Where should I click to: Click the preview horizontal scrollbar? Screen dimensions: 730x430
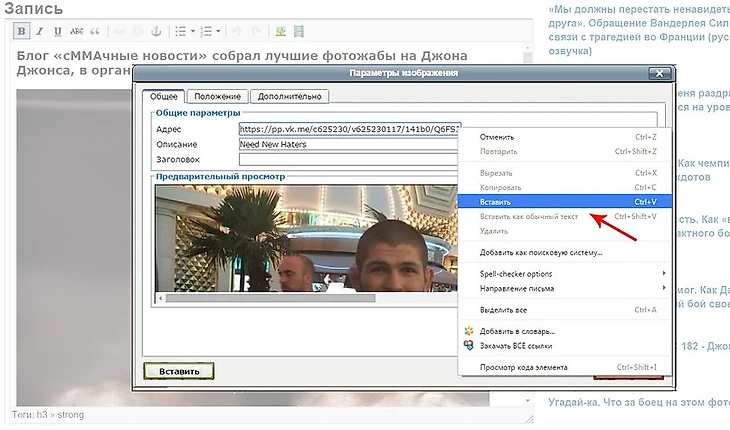click(x=300, y=298)
